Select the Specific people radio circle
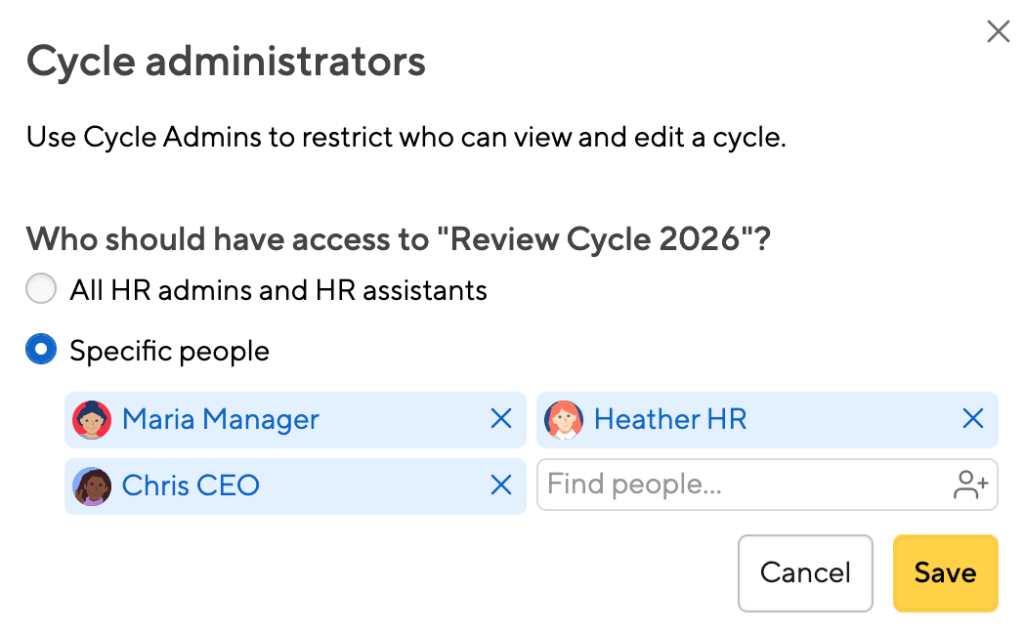The image size is (1024, 635). point(41,351)
